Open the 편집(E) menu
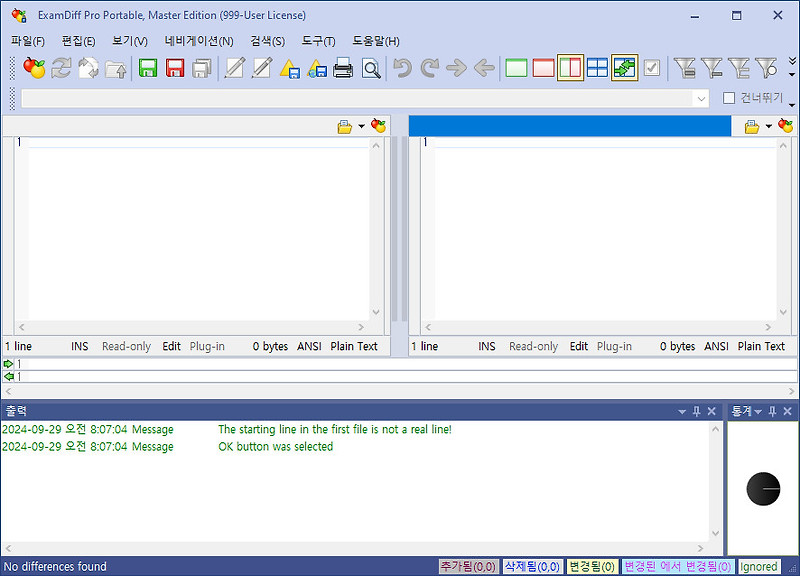800x576 pixels. click(78, 41)
